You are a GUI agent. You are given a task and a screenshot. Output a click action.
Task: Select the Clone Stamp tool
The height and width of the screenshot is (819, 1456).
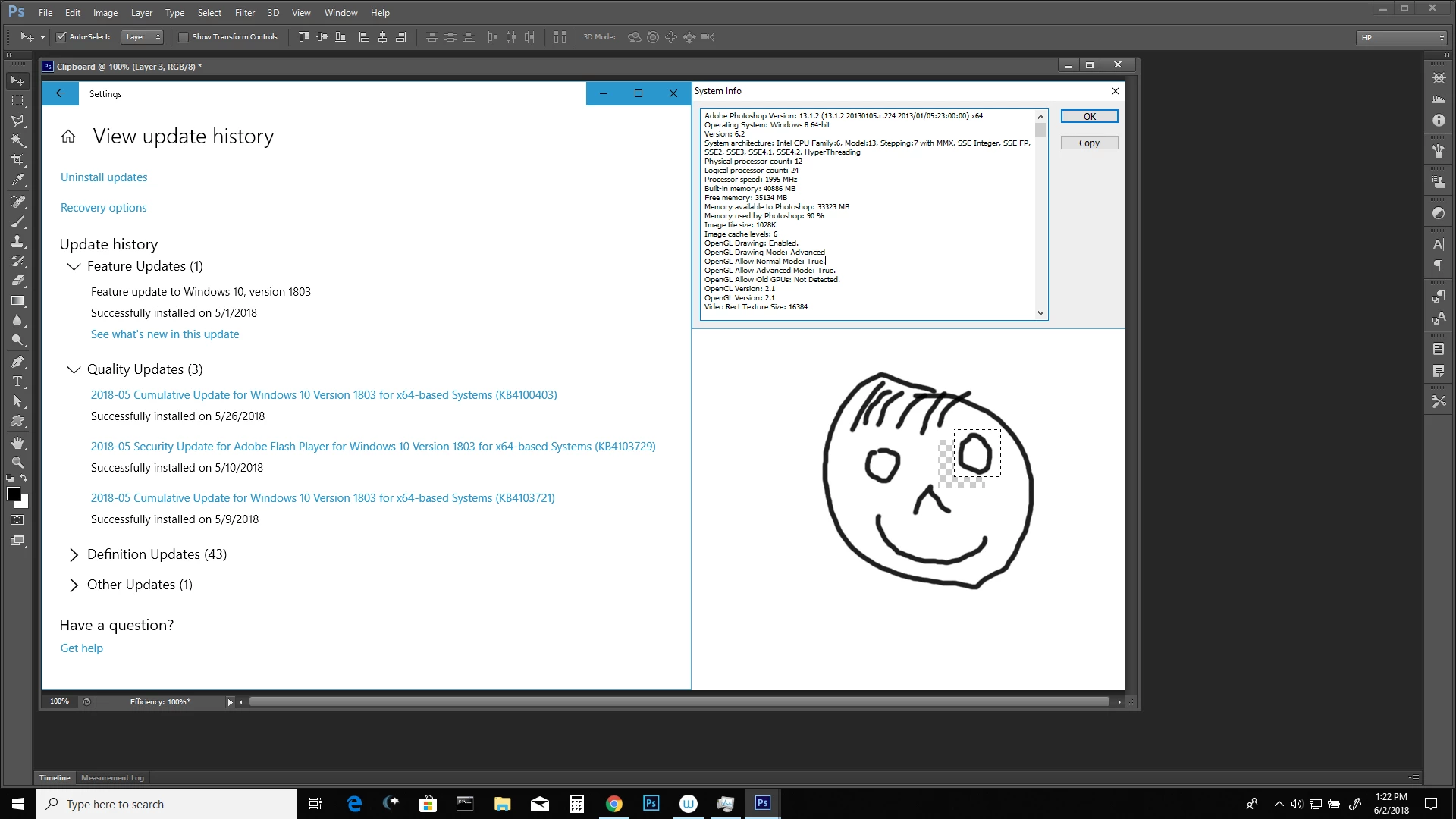pos(17,241)
